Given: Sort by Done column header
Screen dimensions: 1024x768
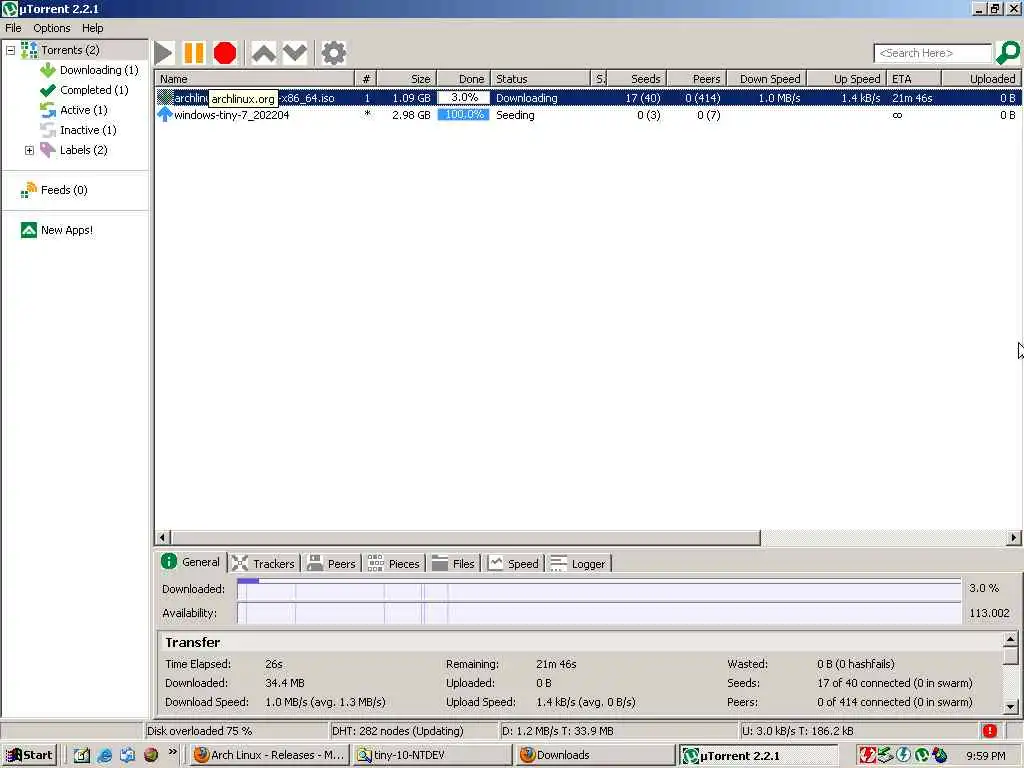Looking at the screenshot, I should (x=464, y=78).
